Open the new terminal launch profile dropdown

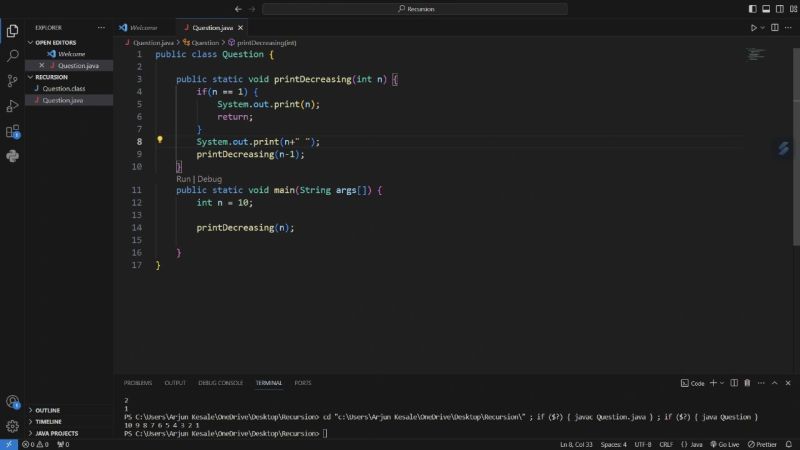[722, 383]
